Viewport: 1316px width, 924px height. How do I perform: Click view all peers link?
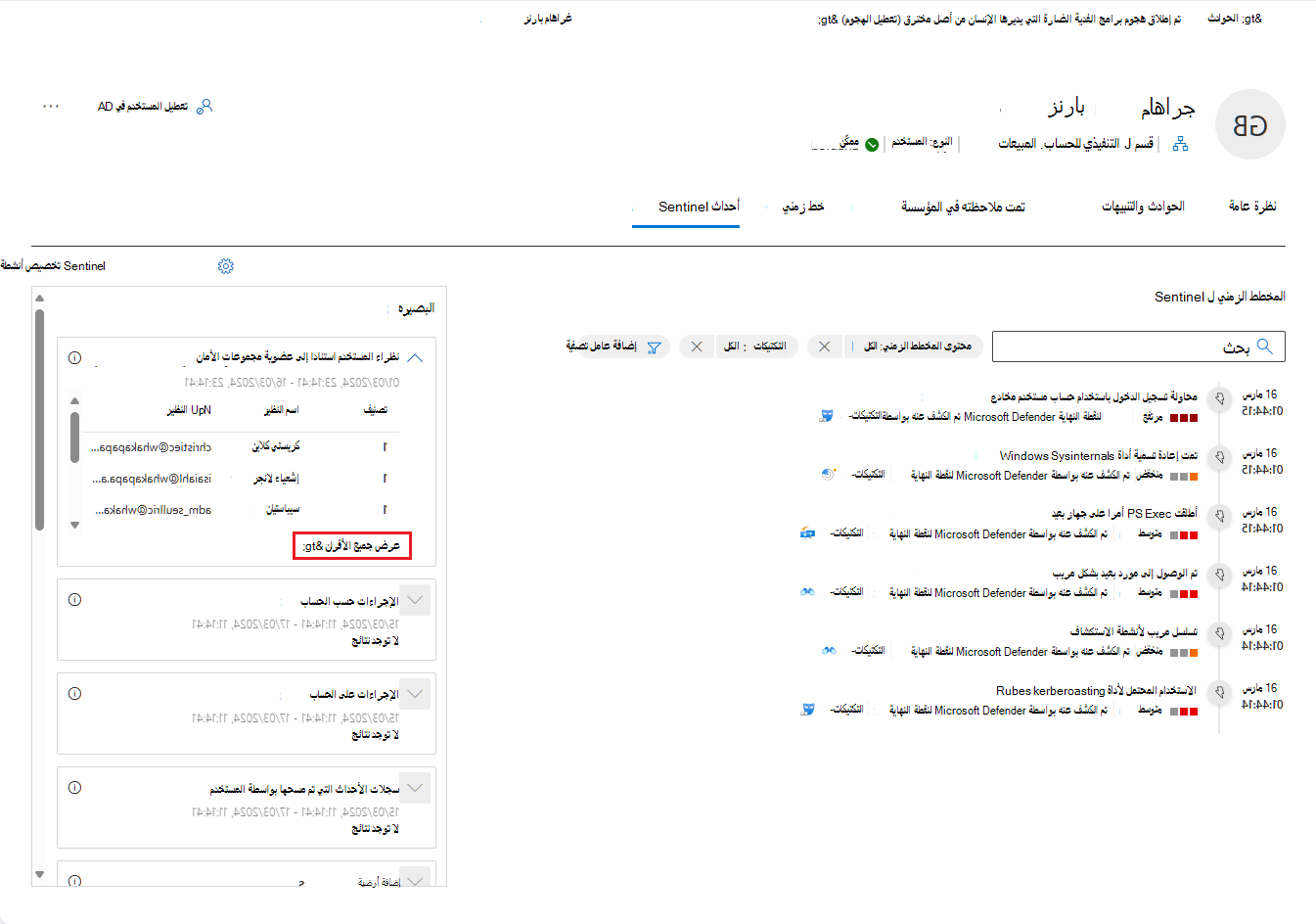point(352,546)
